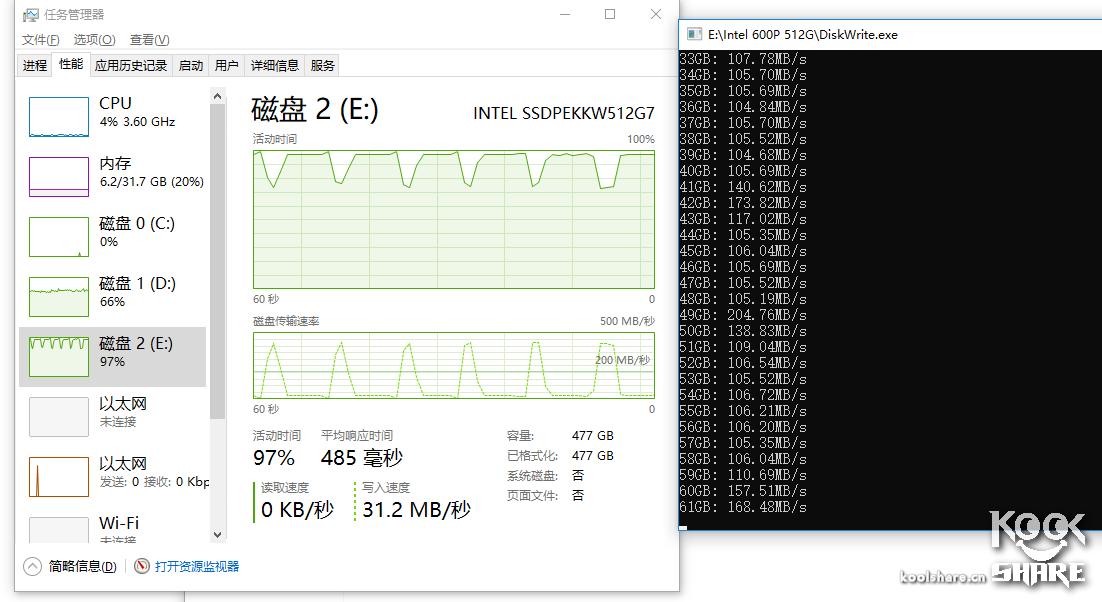Viewport: 1102px width, 602px height.
Task: Select 磁盘 0 (C:) in the sidebar
Action: (110, 232)
